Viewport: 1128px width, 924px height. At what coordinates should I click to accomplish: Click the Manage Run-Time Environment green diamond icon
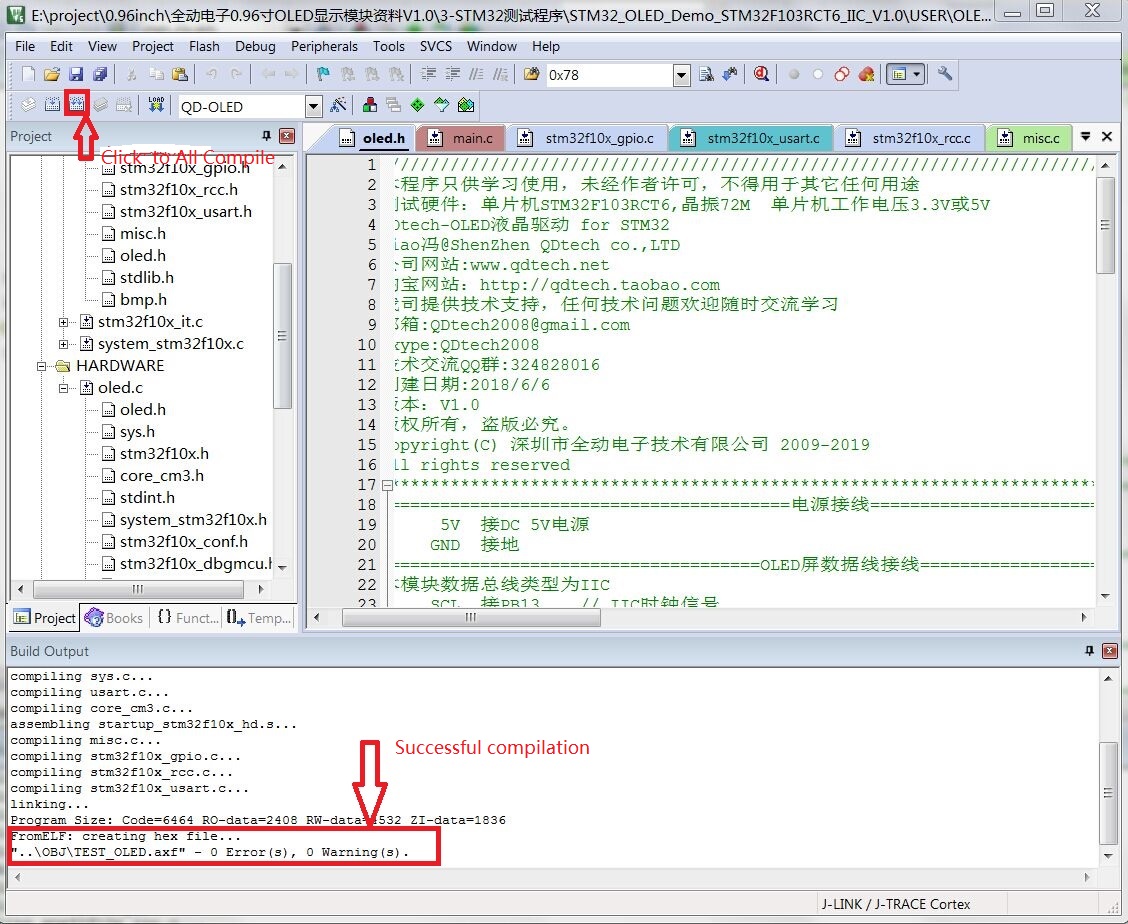point(417,105)
